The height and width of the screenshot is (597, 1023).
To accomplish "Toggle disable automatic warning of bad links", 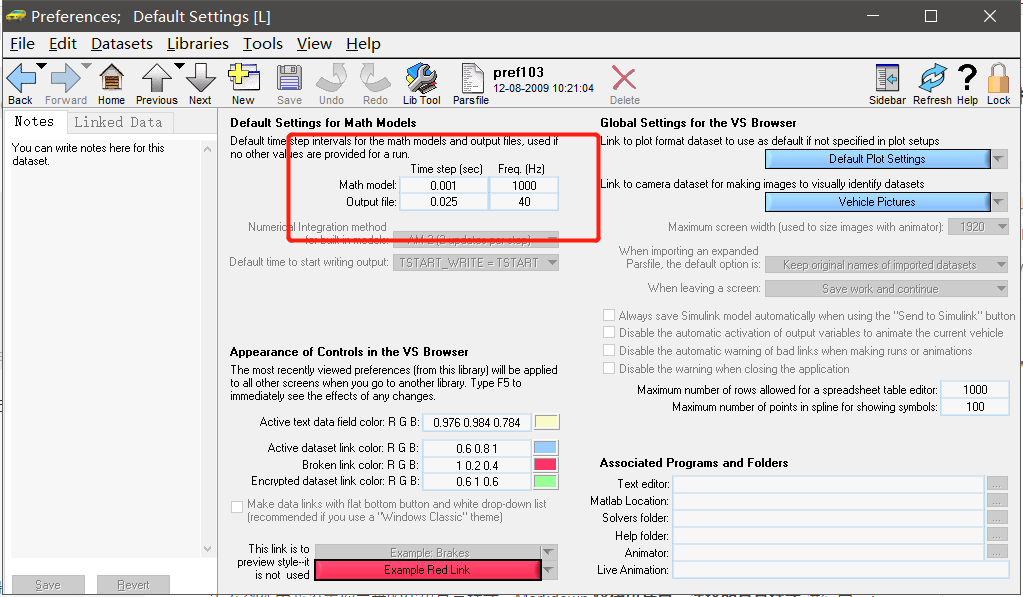I will pos(609,350).
